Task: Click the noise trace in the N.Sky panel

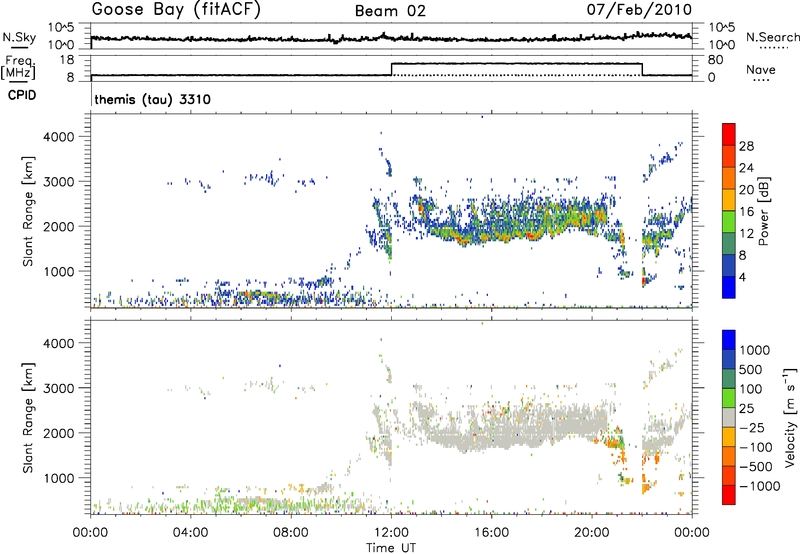Action: 391,38
